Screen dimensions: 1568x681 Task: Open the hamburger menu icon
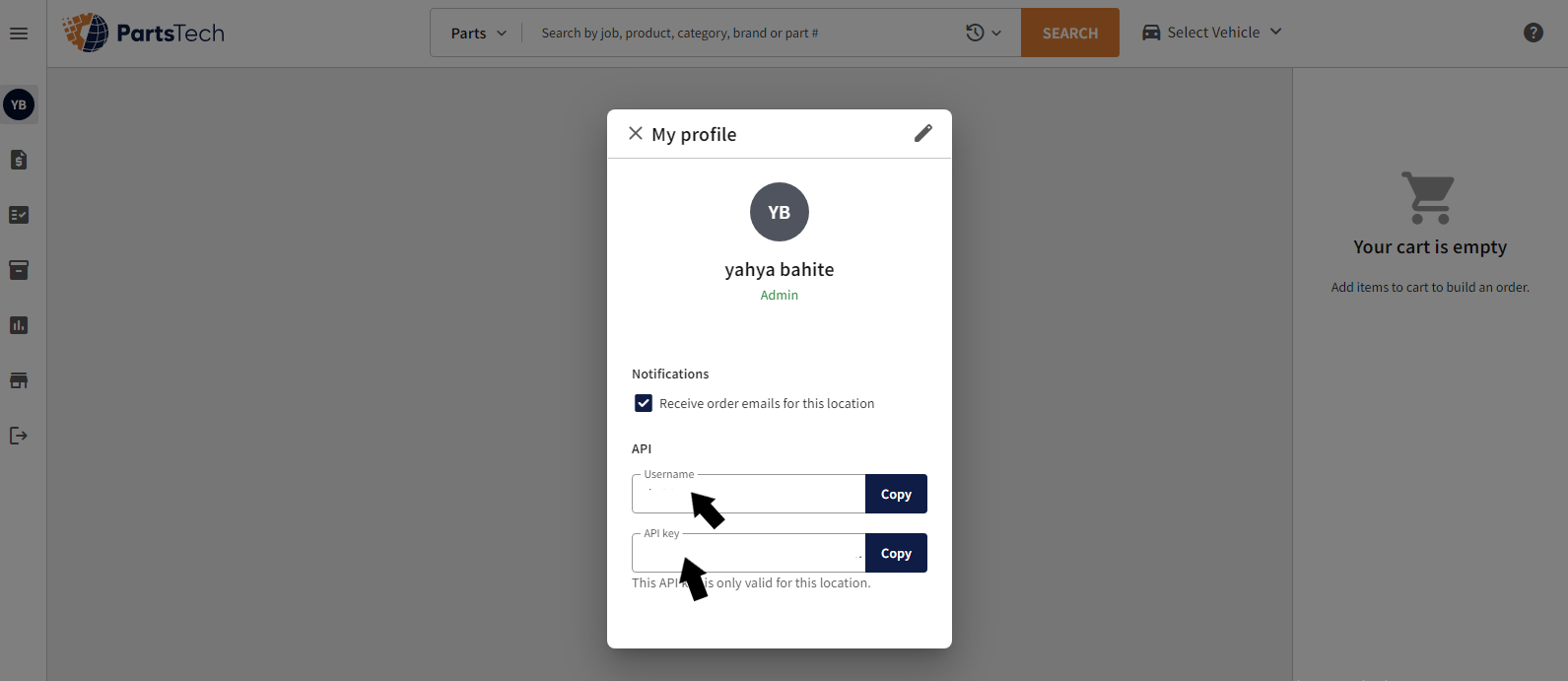click(x=19, y=34)
